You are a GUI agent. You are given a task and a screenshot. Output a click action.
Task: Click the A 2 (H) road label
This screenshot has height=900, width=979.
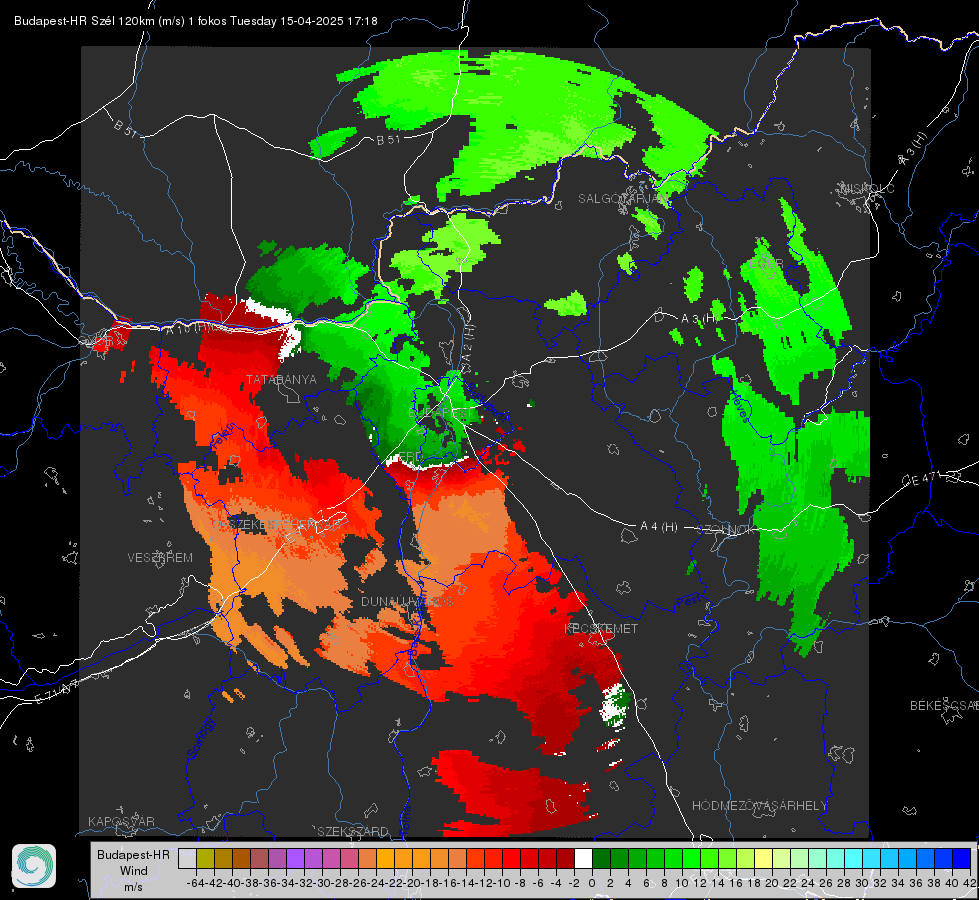pos(468,344)
